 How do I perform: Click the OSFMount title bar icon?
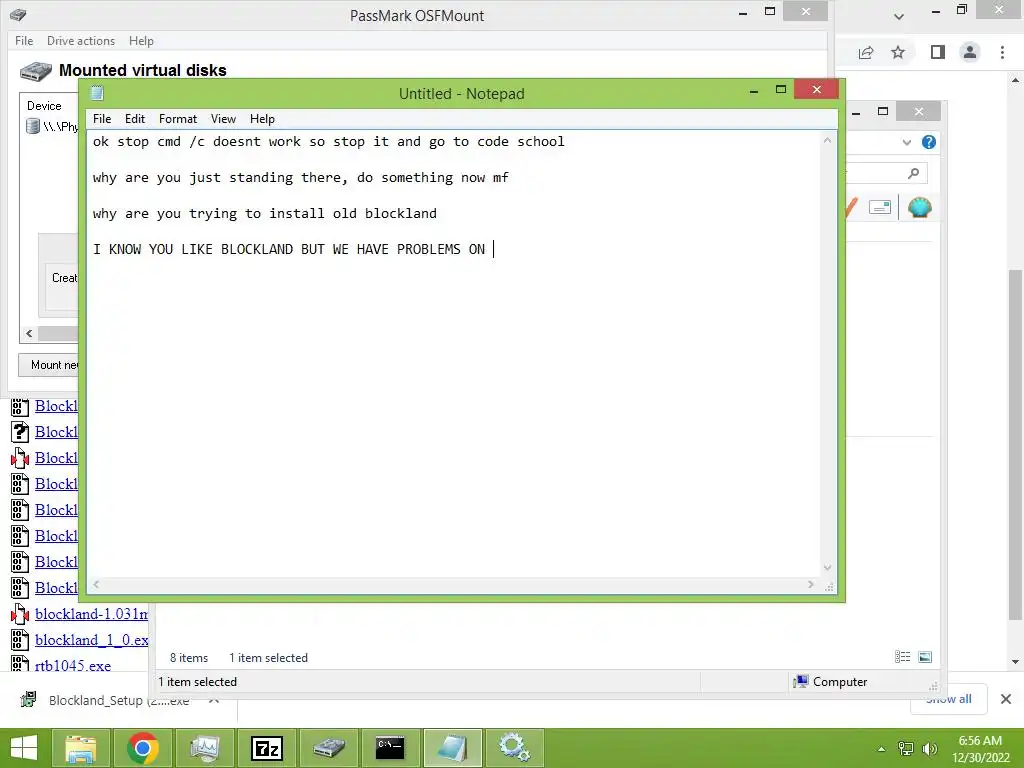tap(18, 14)
